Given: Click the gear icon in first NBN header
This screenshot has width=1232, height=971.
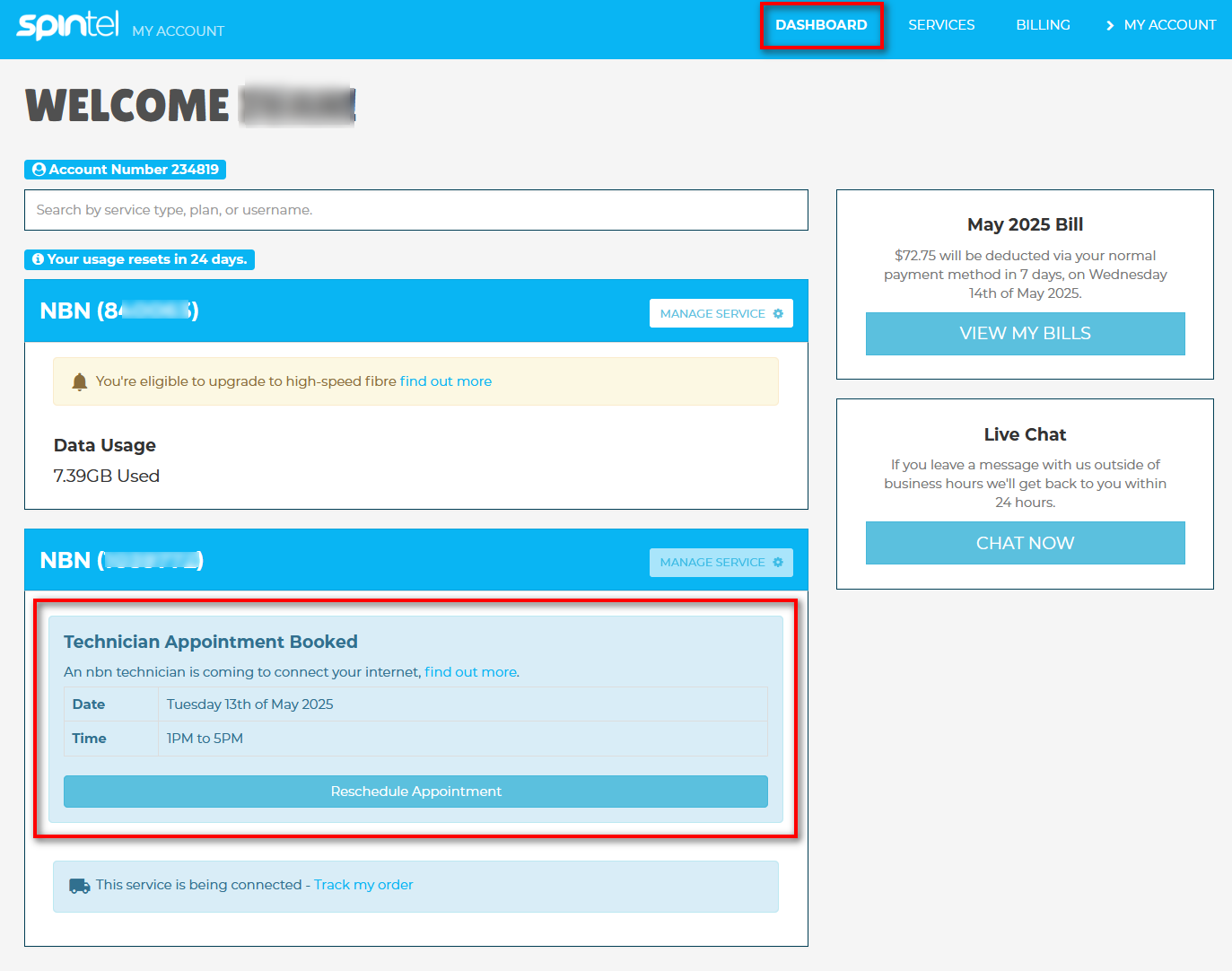Looking at the screenshot, I should pos(778,313).
